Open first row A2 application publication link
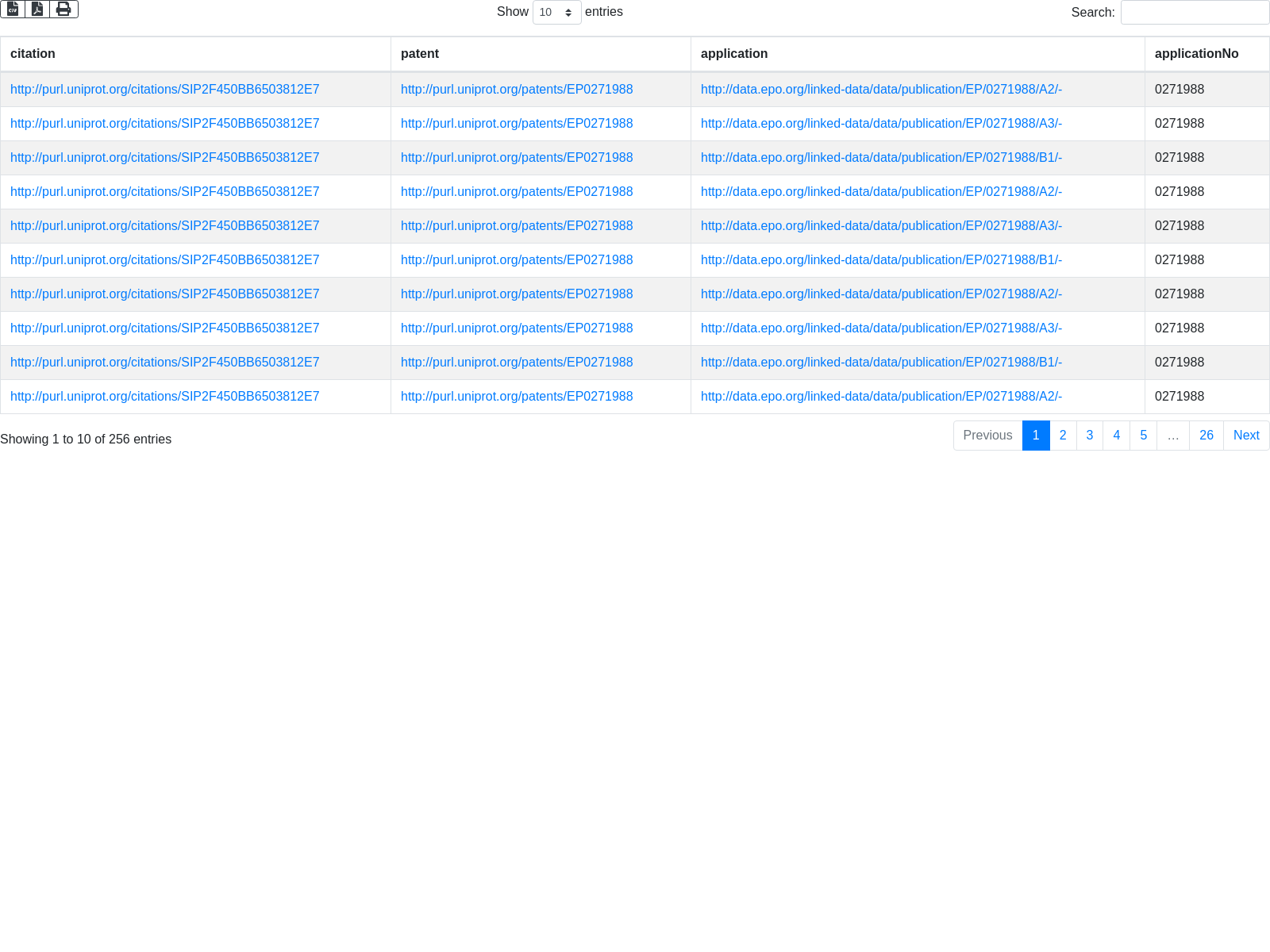The height and width of the screenshot is (952, 1270). pyautogui.click(x=881, y=90)
